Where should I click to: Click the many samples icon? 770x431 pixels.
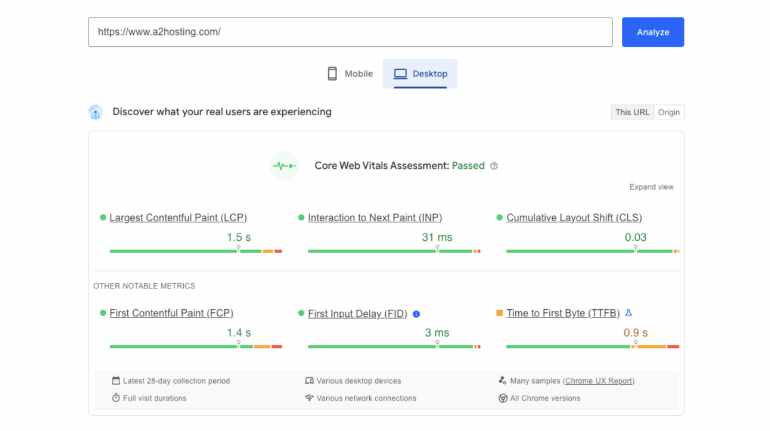click(502, 380)
